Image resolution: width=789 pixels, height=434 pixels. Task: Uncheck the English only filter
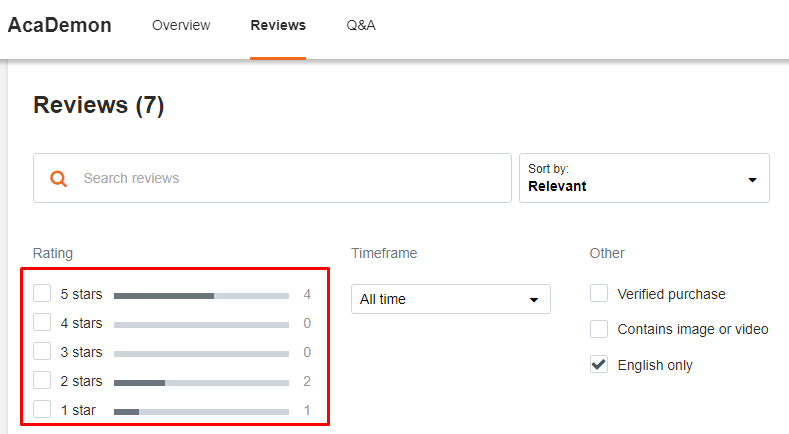[599, 365]
